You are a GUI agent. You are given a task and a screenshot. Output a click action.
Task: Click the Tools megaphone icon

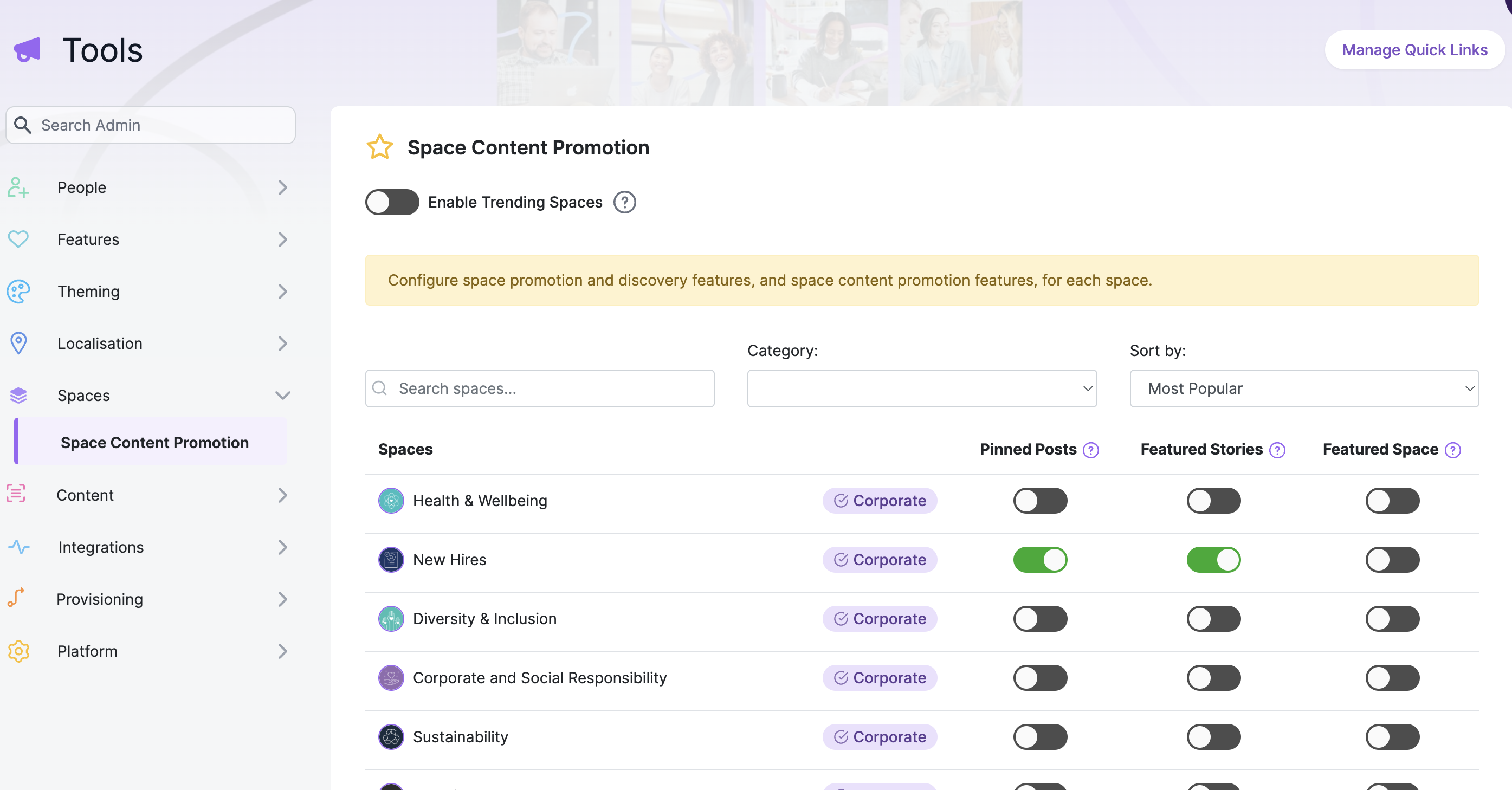[x=28, y=50]
